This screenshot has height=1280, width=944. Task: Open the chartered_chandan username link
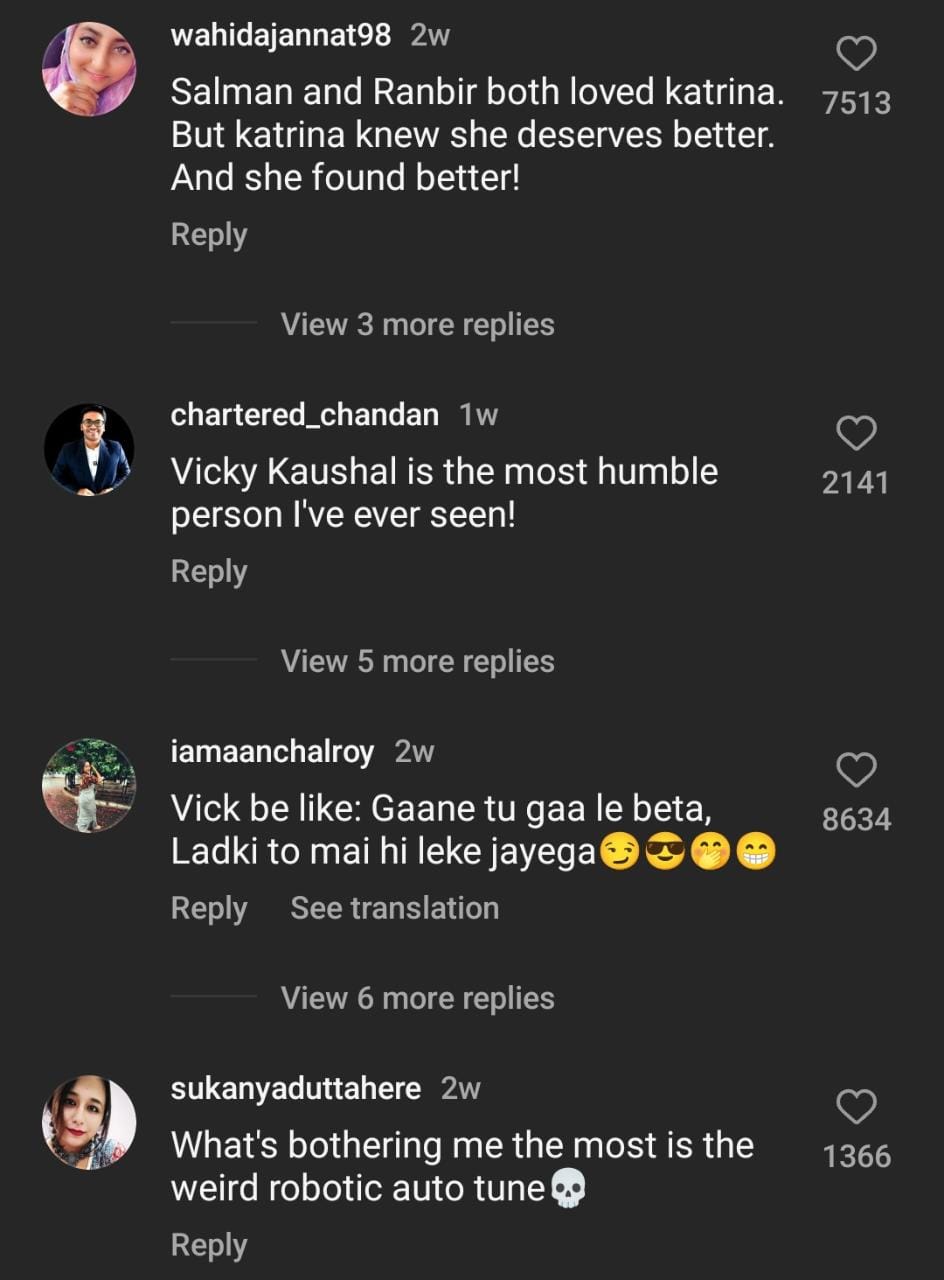tap(304, 415)
